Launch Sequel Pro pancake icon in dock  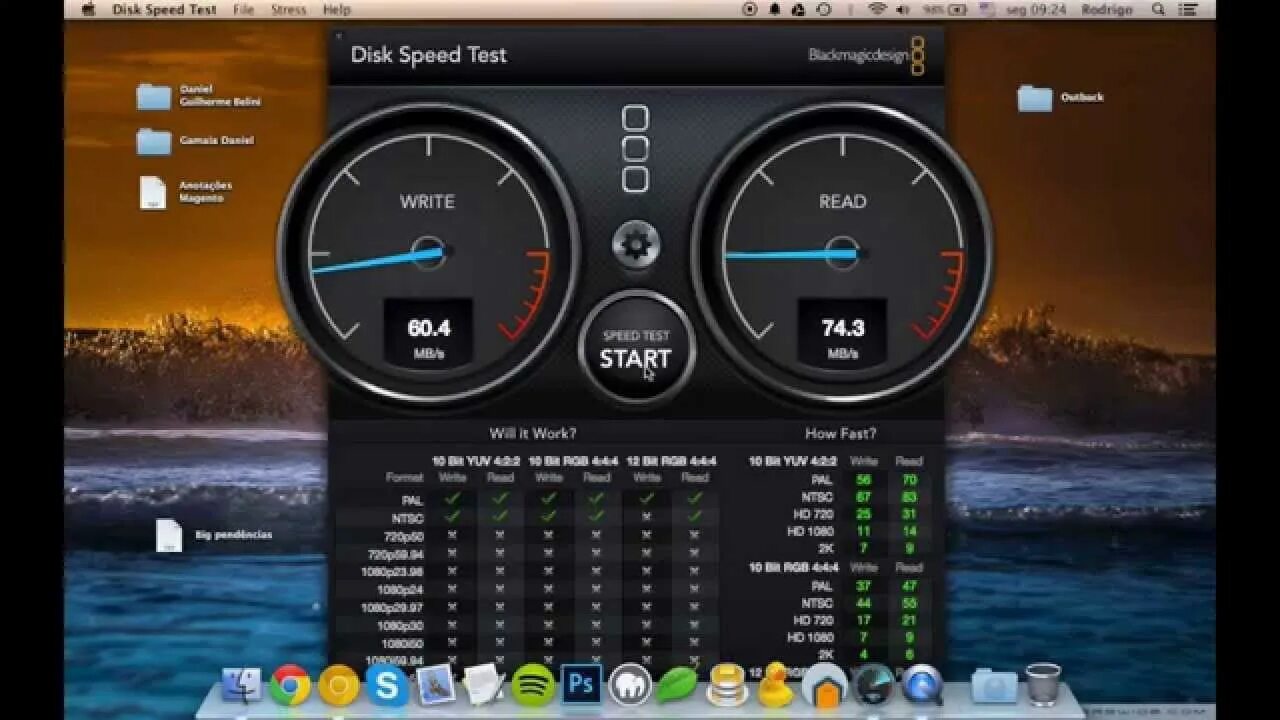pos(727,685)
